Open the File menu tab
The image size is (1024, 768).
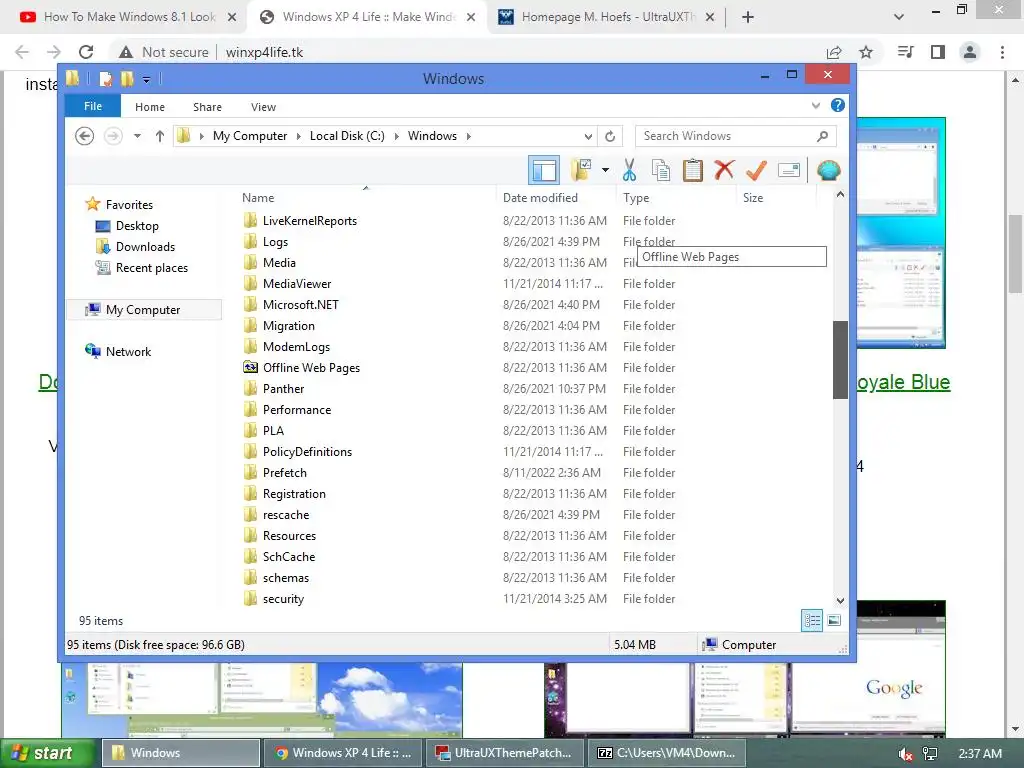(x=93, y=106)
